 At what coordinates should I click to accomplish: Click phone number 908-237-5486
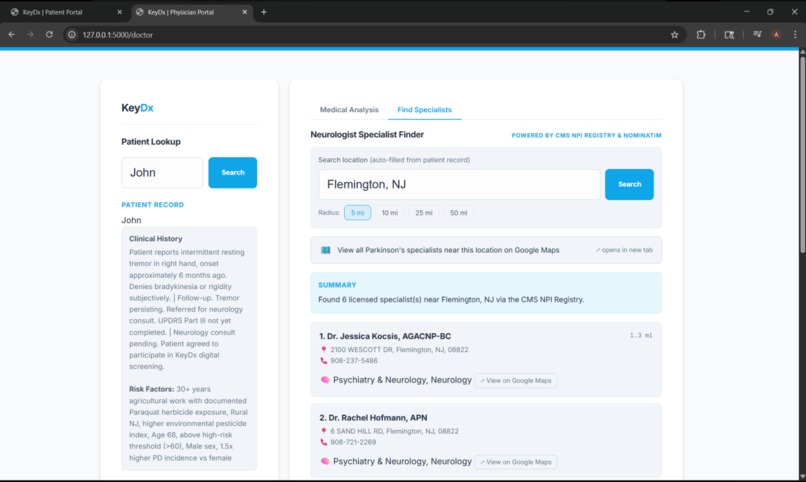point(354,361)
